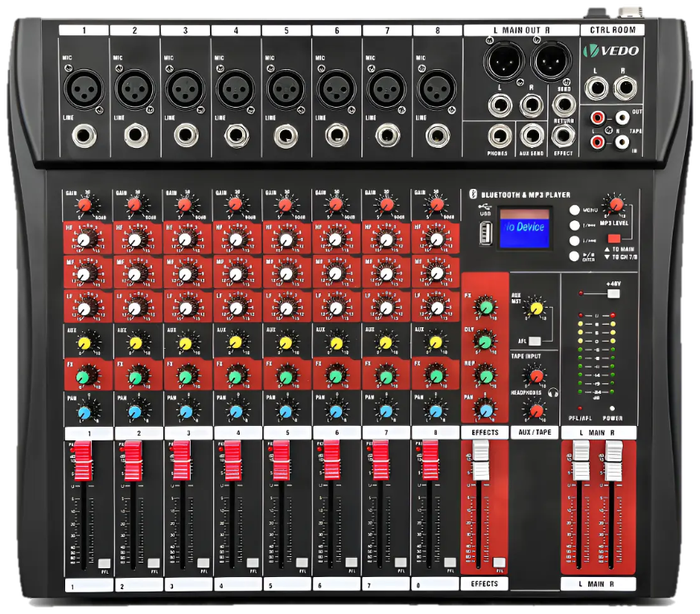Click the channel 2 LINE jack input

coord(136,135)
